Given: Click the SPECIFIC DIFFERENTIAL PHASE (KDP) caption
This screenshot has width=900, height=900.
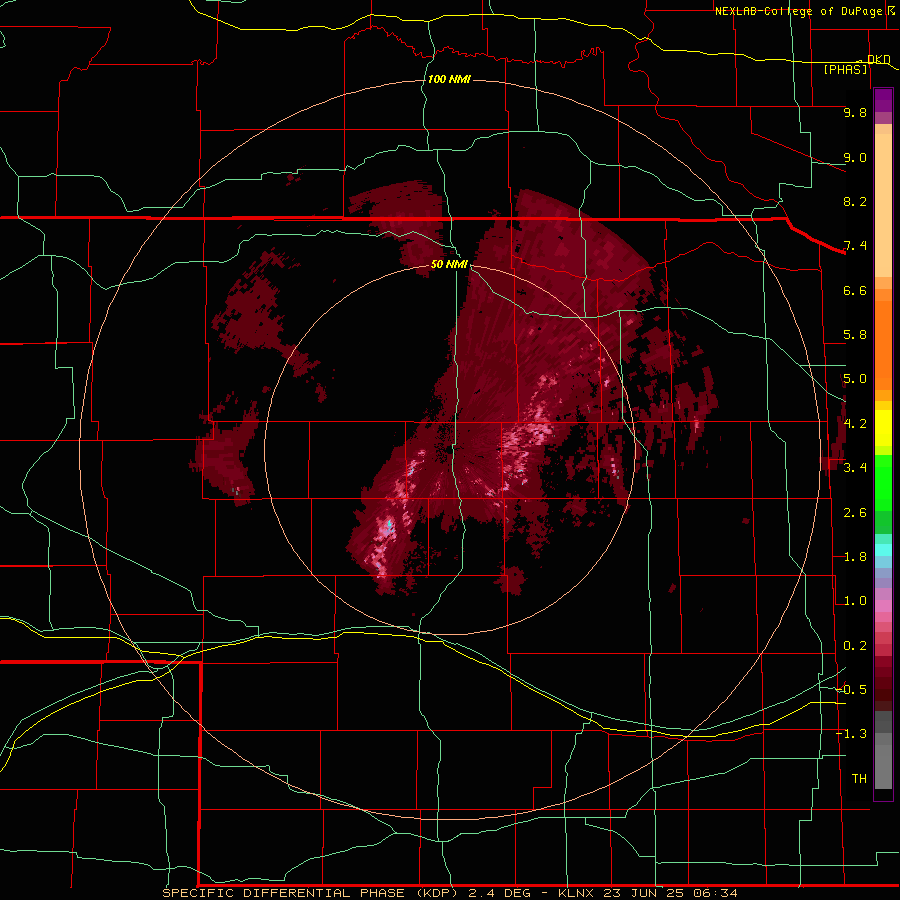Looking at the screenshot, I should (310, 893).
